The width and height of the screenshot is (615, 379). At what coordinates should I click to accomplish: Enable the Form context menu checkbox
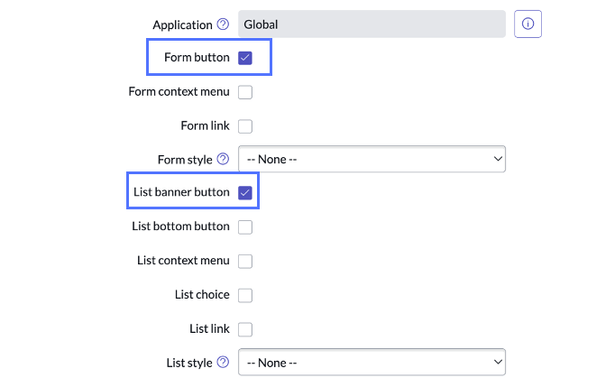(245, 92)
